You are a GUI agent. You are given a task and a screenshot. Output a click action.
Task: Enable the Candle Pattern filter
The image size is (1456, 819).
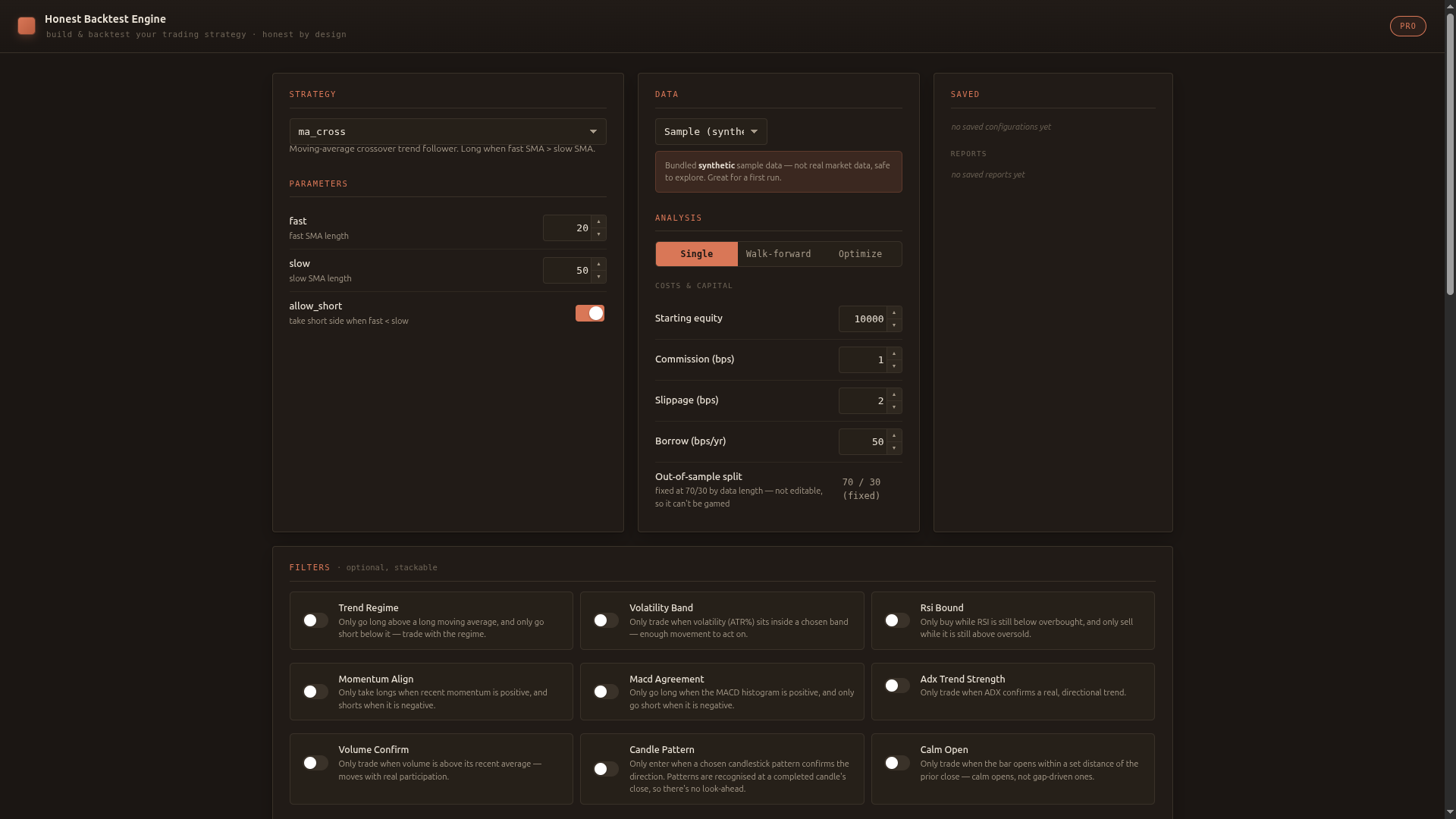[x=606, y=769]
